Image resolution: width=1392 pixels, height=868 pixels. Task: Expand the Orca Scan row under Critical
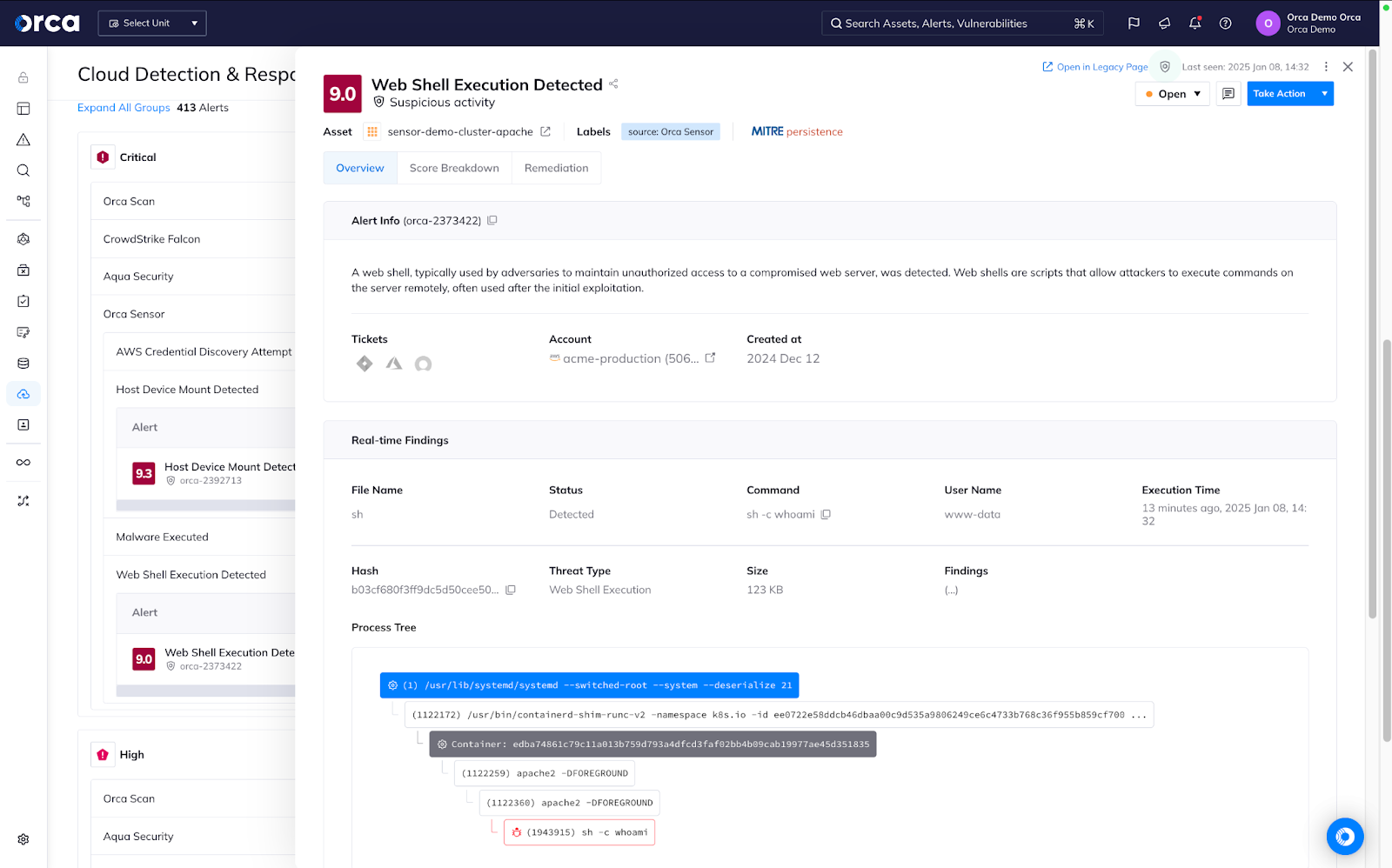pos(193,201)
